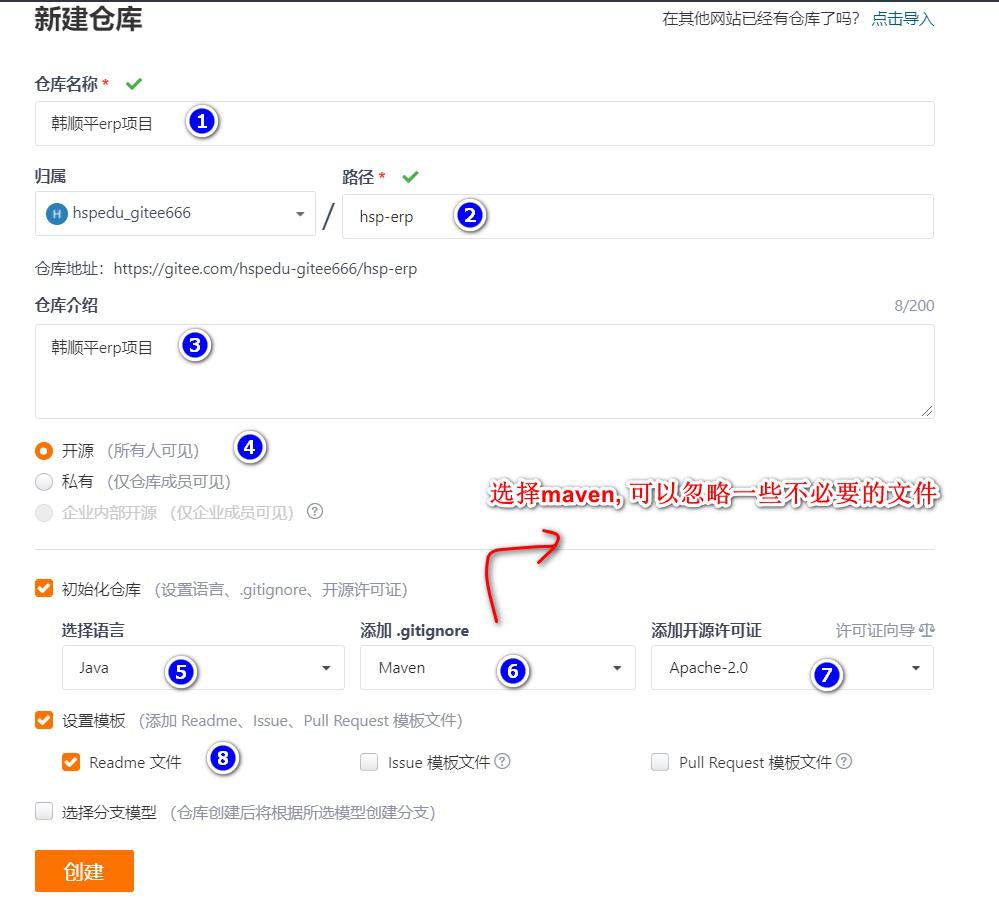Click the hspedu_gitee666 owner avatar icon
Screen dimensions: 999x899
pyautogui.click(x=57, y=214)
